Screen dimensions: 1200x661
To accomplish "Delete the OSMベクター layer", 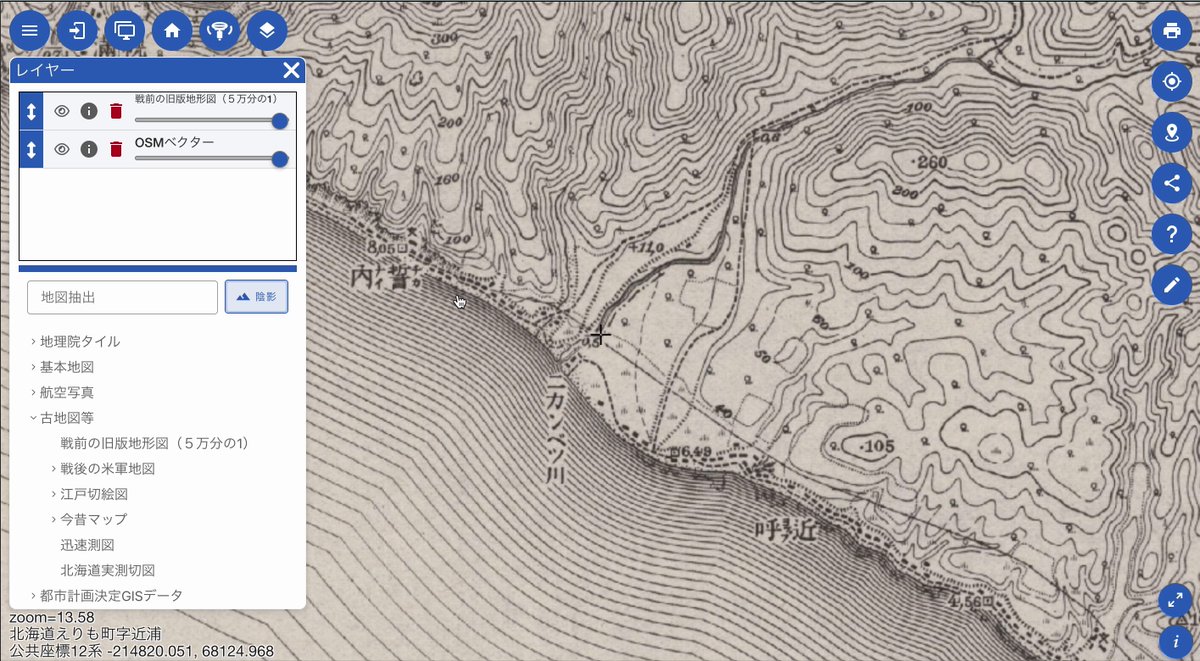I will pos(116,149).
